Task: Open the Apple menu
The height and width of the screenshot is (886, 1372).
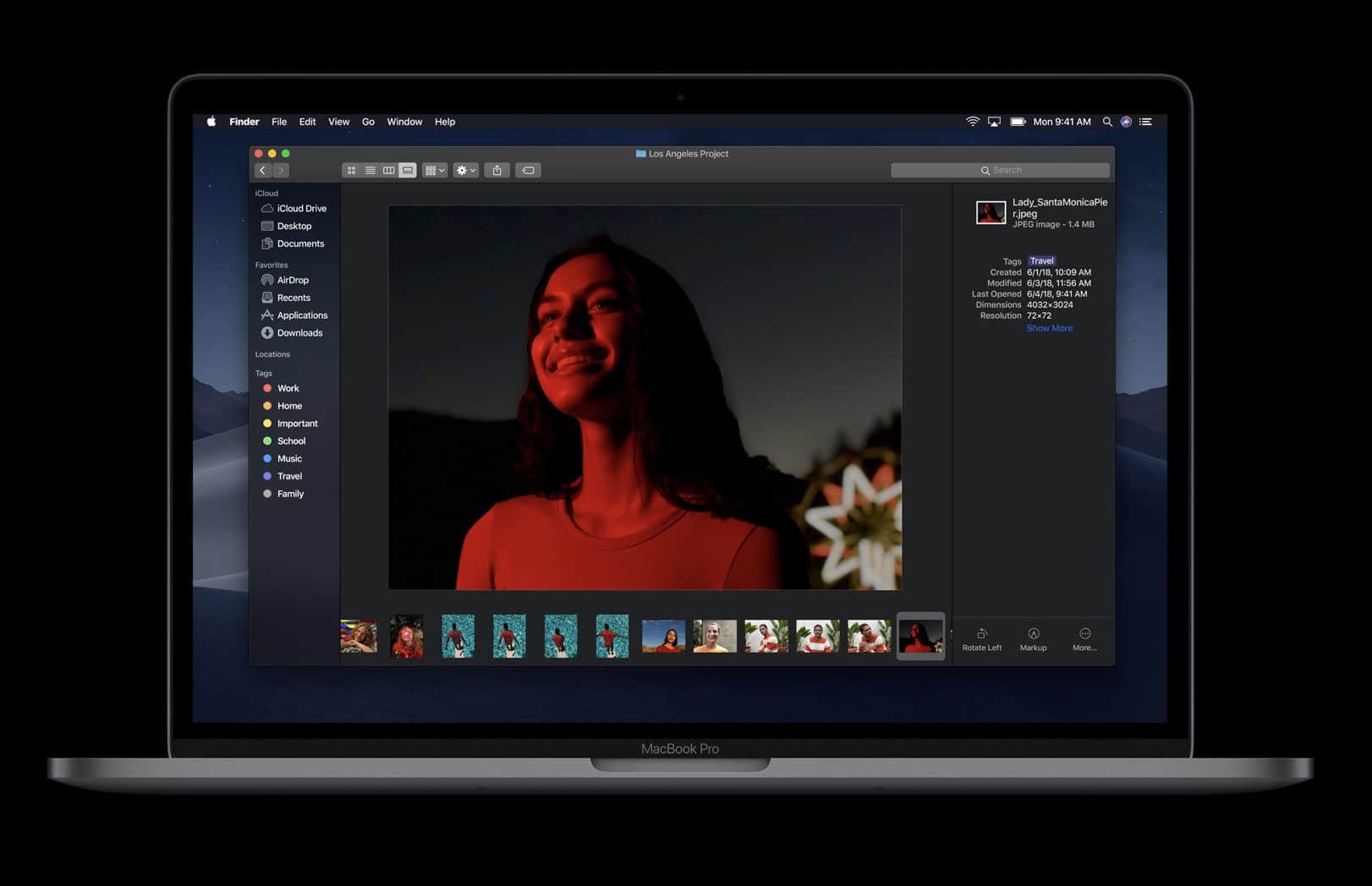Action: (211, 122)
